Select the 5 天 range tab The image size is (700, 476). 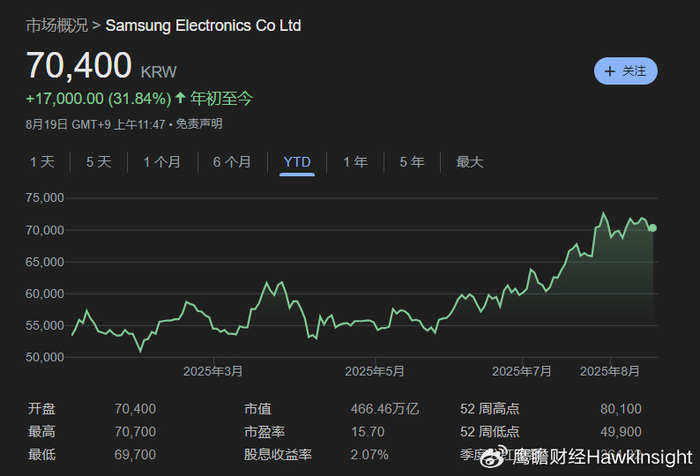click(99, 162)
